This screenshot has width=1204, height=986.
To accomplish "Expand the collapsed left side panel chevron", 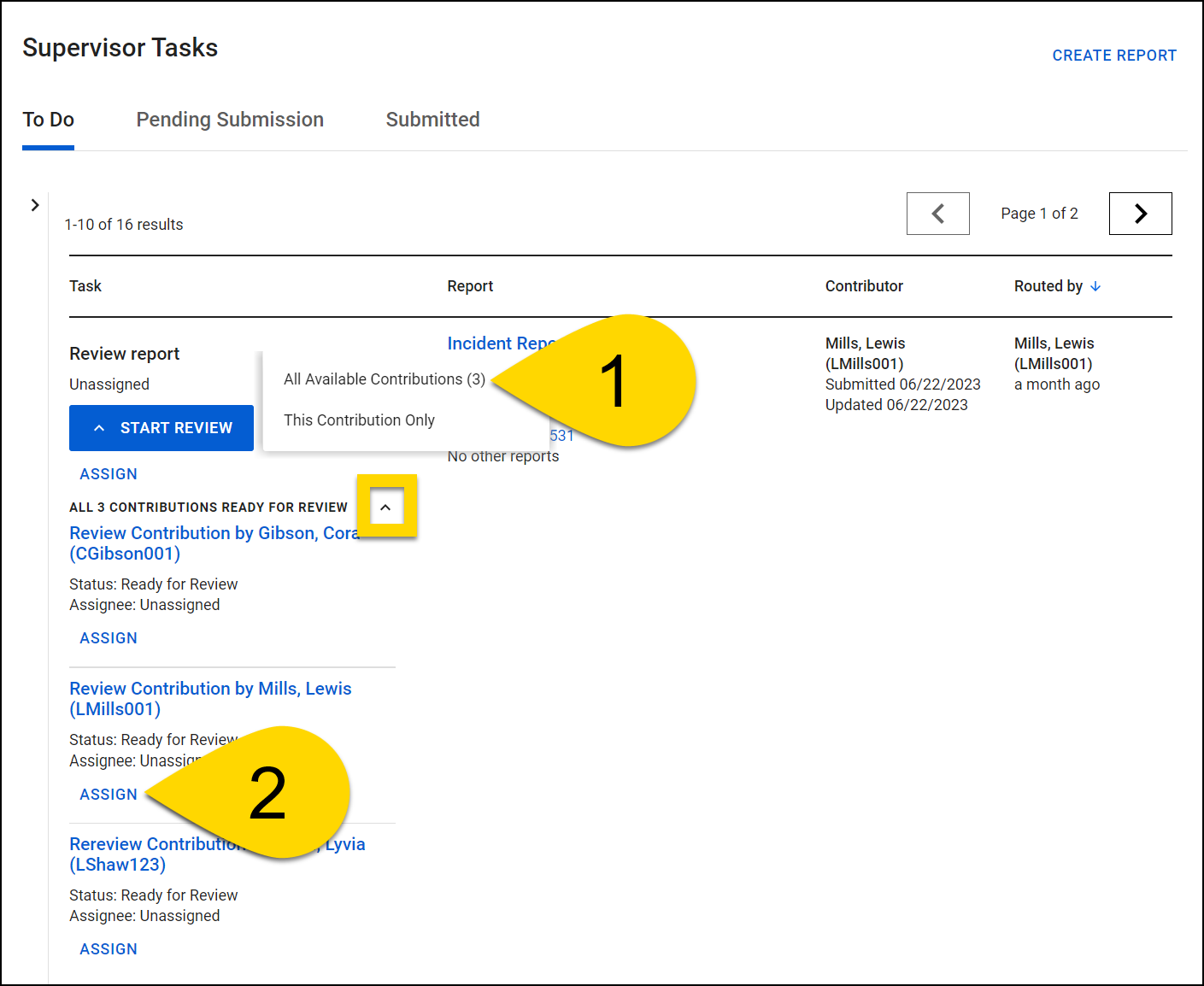I will click(x=35, y=205).
